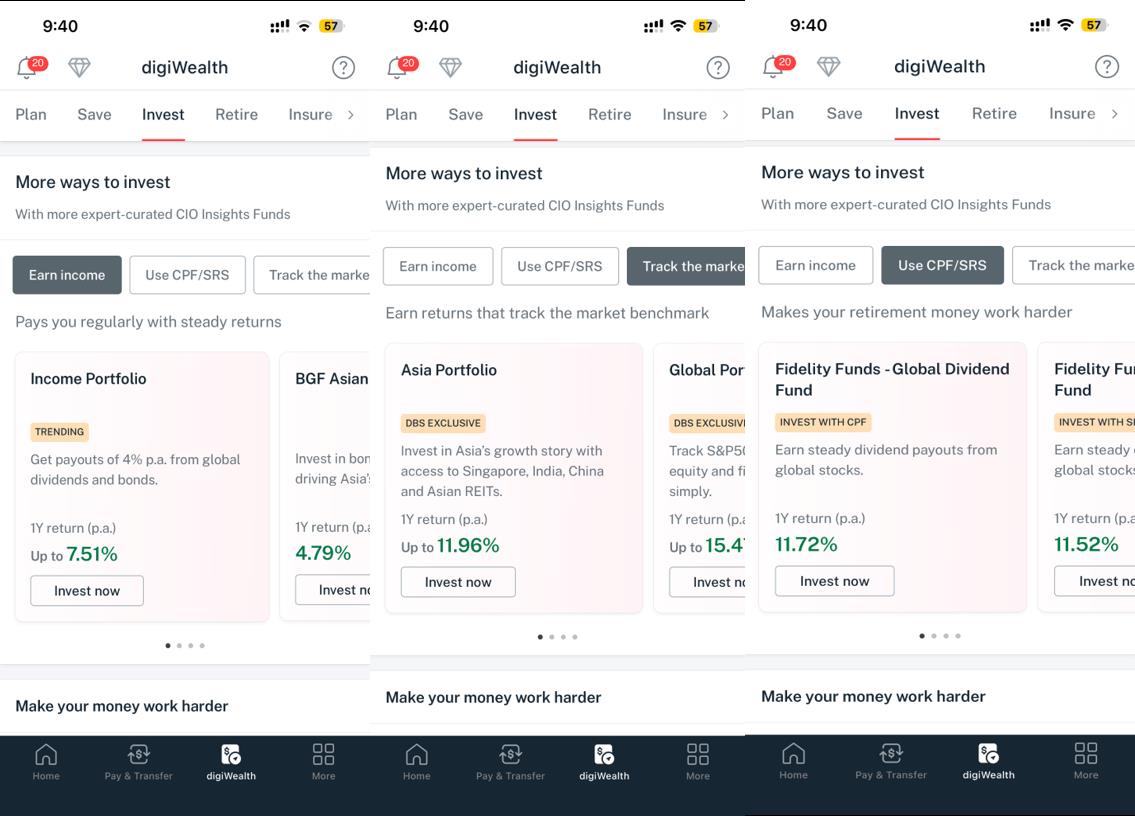Click Invest now under Fidelity Global Dividend Fund
Viewport: 1135px width, 816px height.
click(x=834, y=581)
